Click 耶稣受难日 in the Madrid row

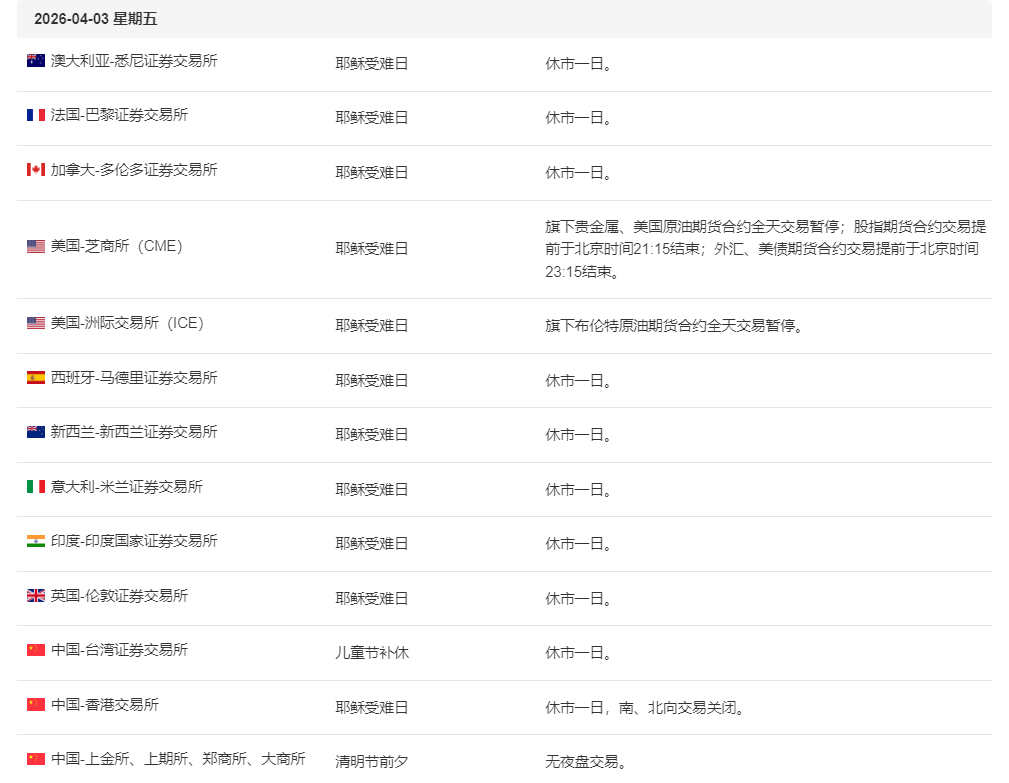pos(372,380)
